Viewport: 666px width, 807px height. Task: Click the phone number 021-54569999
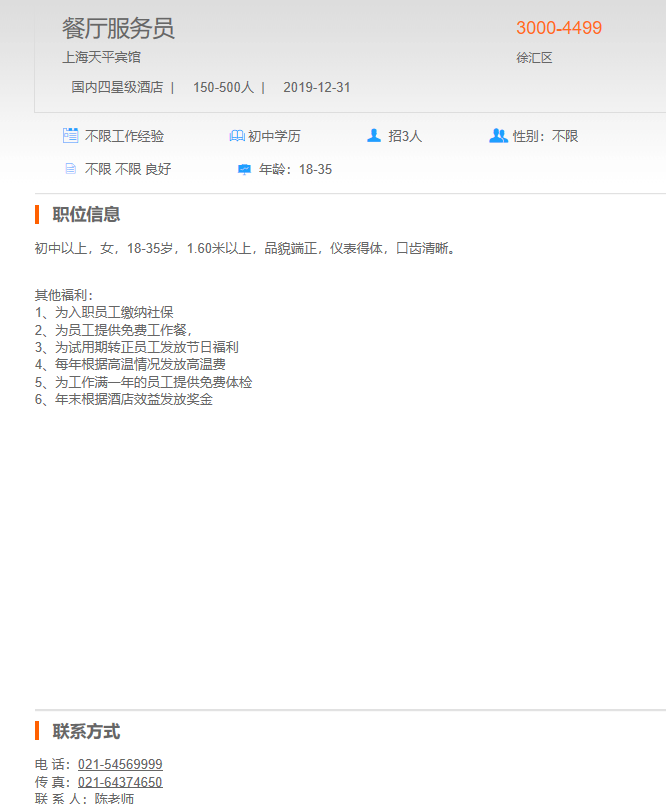[x=120, y=764]
